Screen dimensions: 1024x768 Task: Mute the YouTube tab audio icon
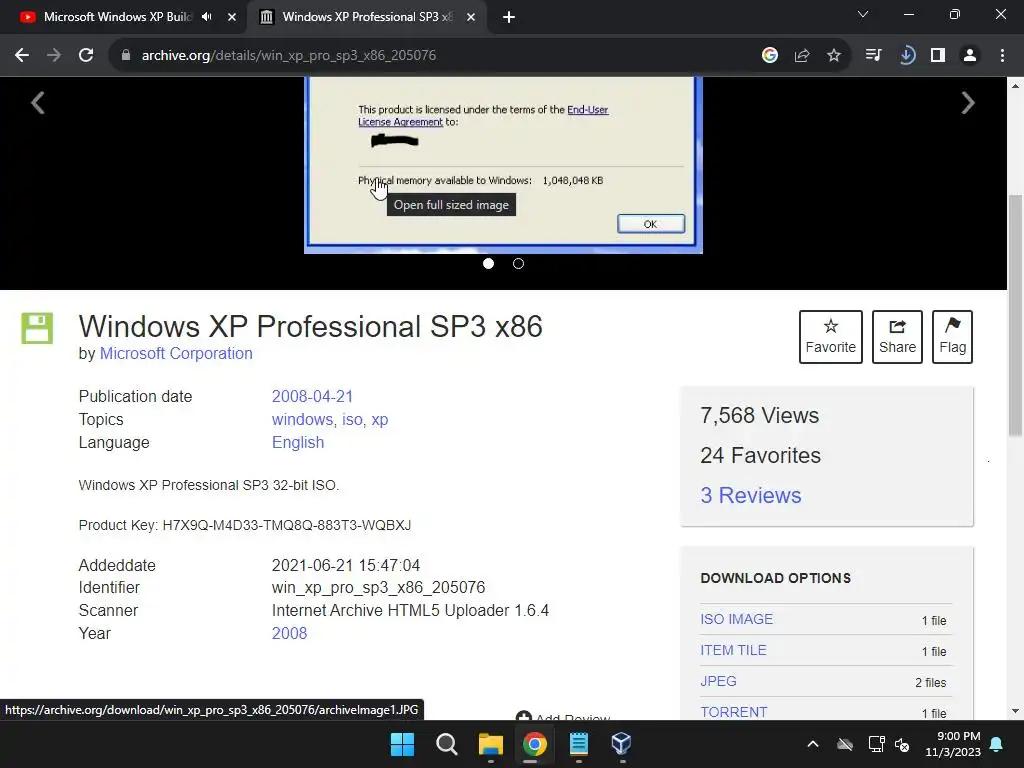(207, 17)
